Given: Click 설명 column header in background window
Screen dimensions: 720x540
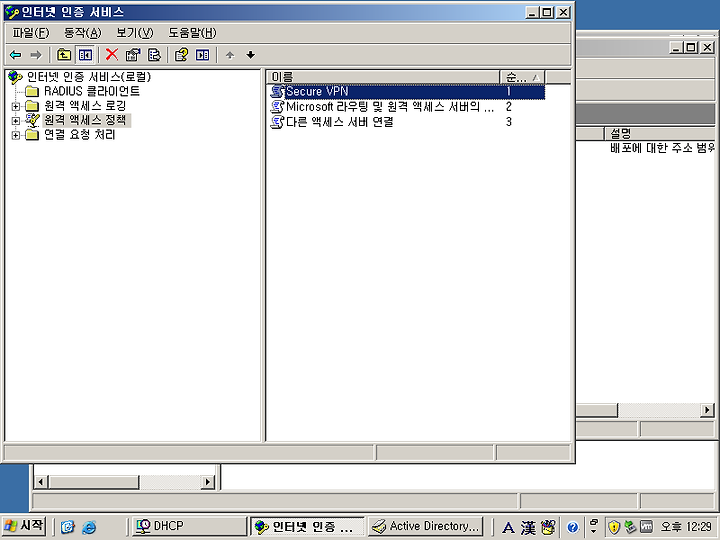Looking at the screenshot, I should click(659, 134).
